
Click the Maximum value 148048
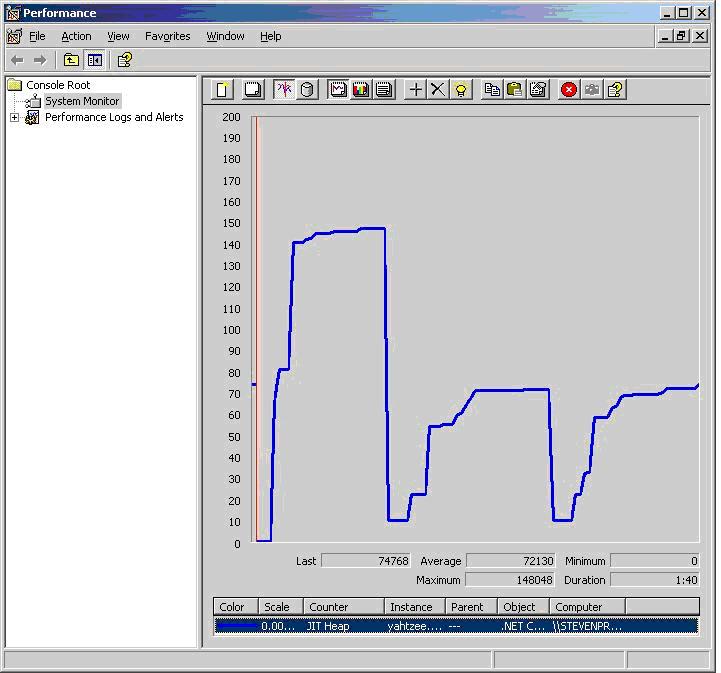[x=510, y=580]
